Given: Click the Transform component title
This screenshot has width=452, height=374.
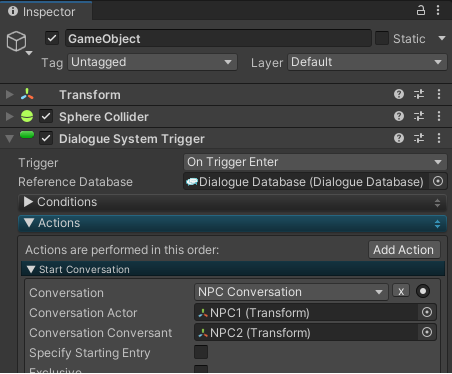Looking at the screenshot, I should point(90,95).
